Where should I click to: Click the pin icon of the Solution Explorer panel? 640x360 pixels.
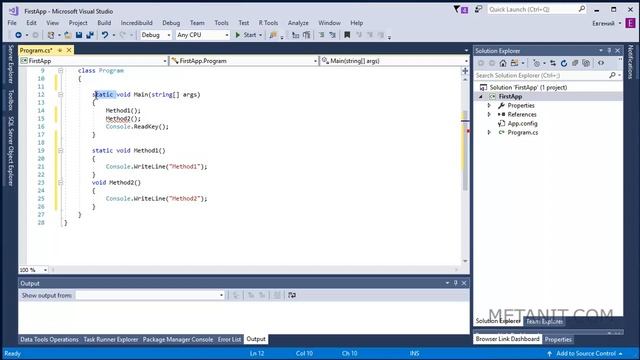[609, 51]
